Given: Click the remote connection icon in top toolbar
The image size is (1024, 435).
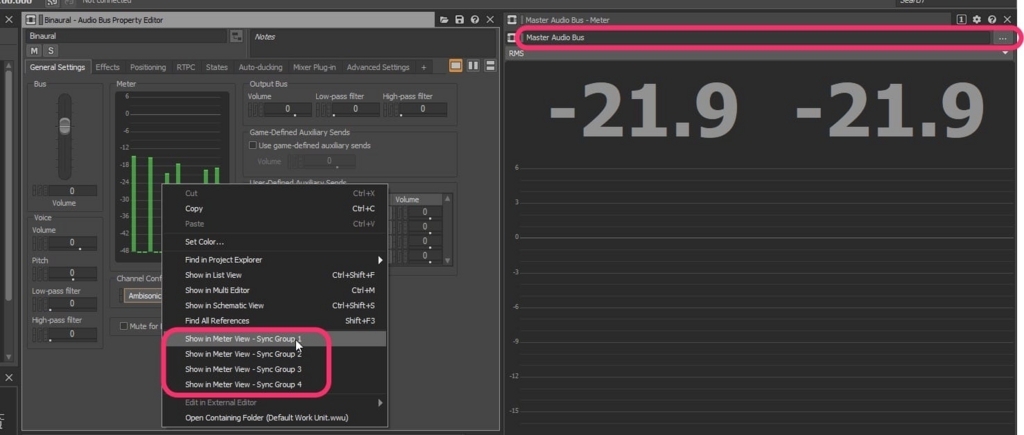Looking at the screenshot, I should [53, 3].
